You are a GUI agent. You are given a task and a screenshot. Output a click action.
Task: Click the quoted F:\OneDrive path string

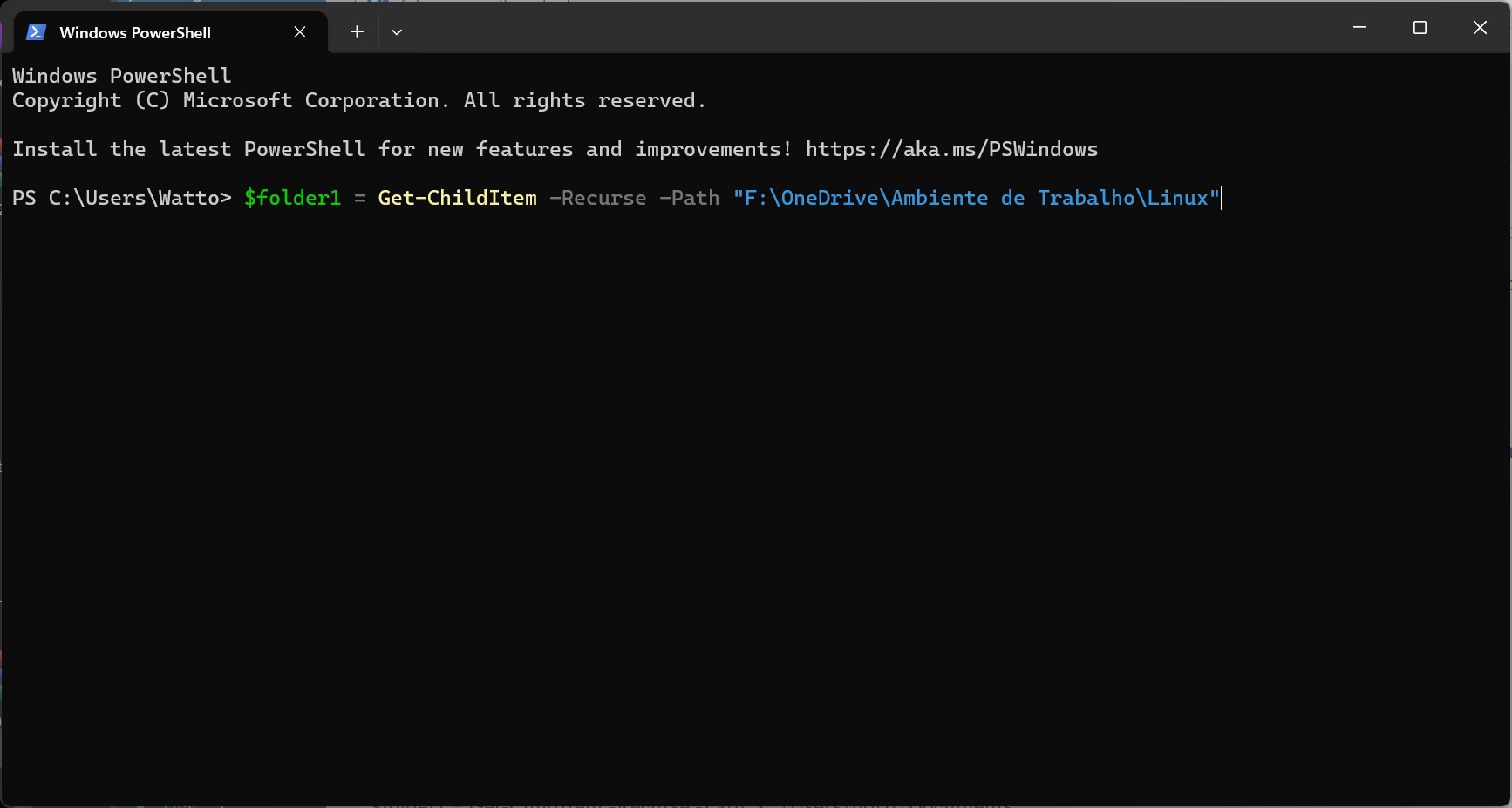point(976,199)
